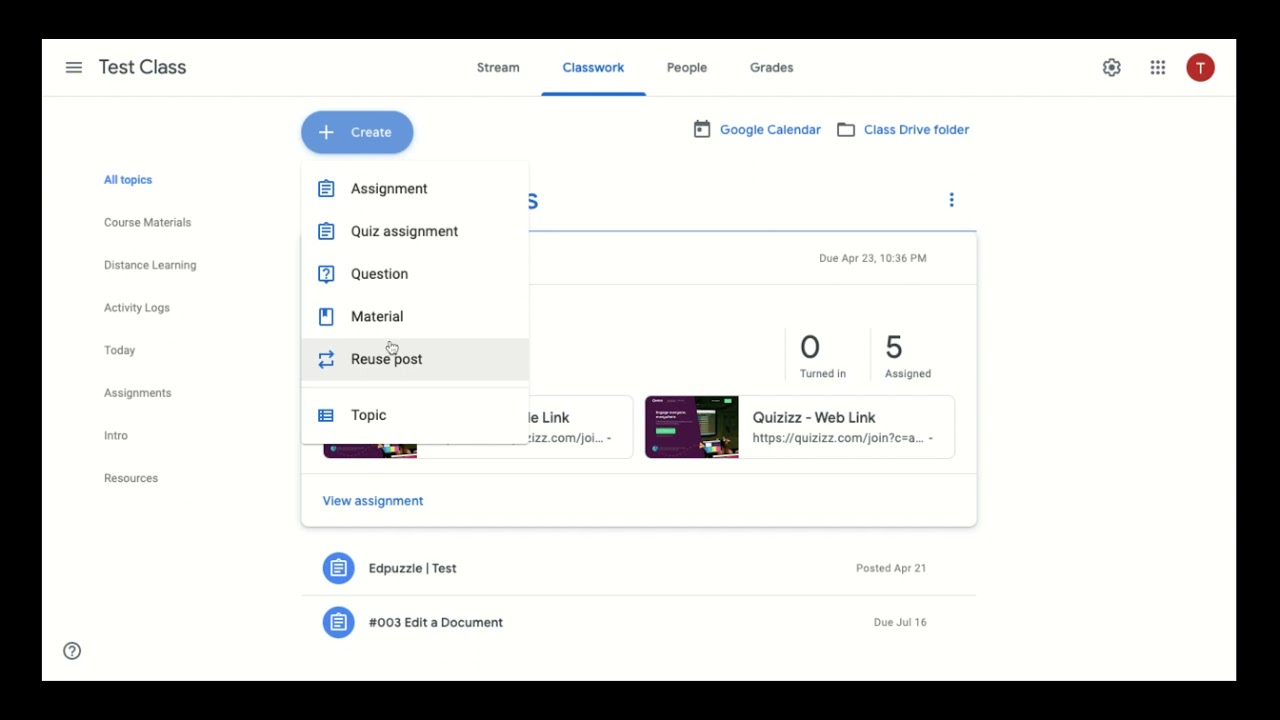Screen dimensions: 1280x720
Task: Filter by Resources topic
Action: (x=131, y=478)
